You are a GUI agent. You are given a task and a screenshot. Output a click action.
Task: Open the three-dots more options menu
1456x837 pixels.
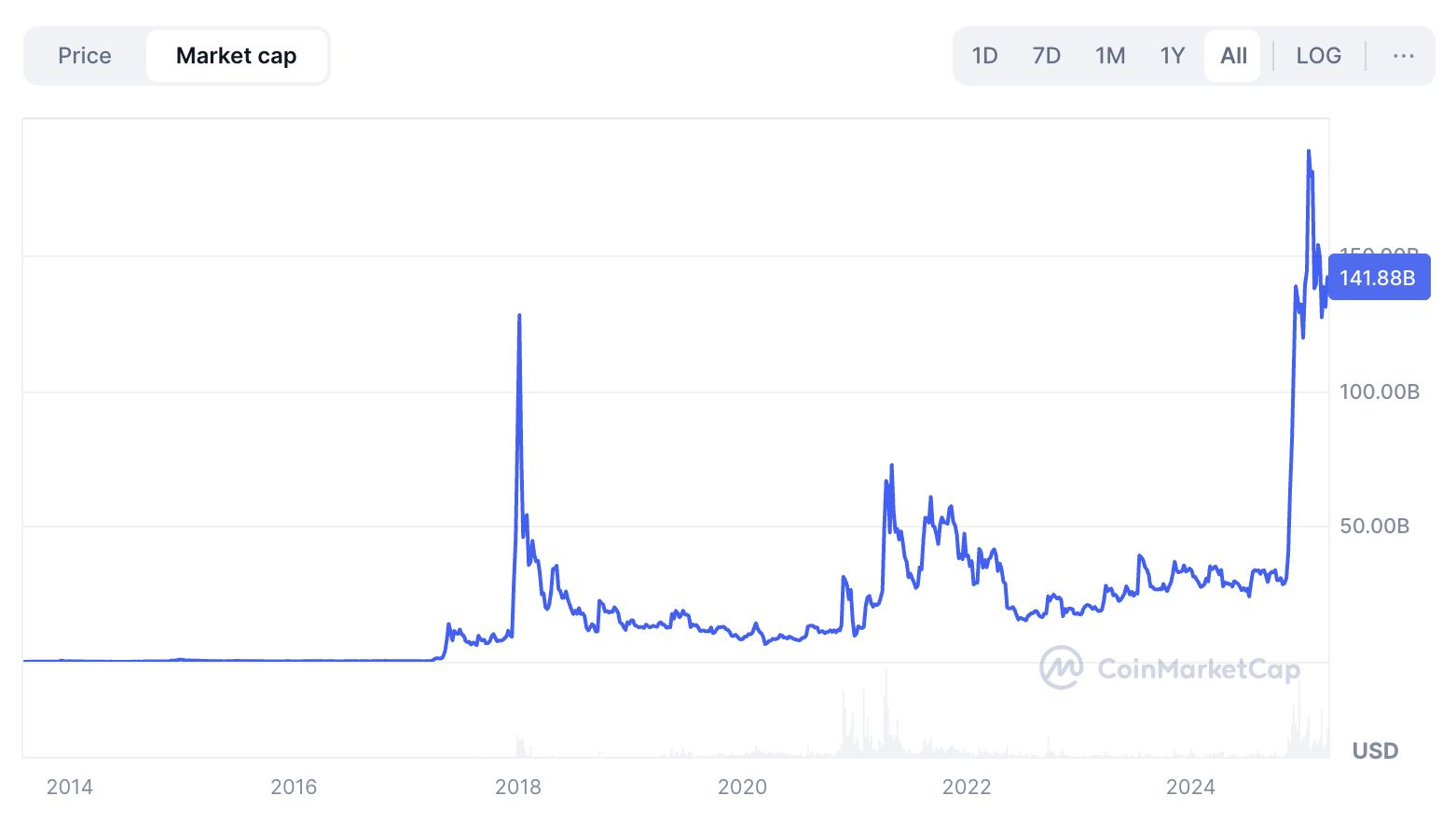(1403, 56)
